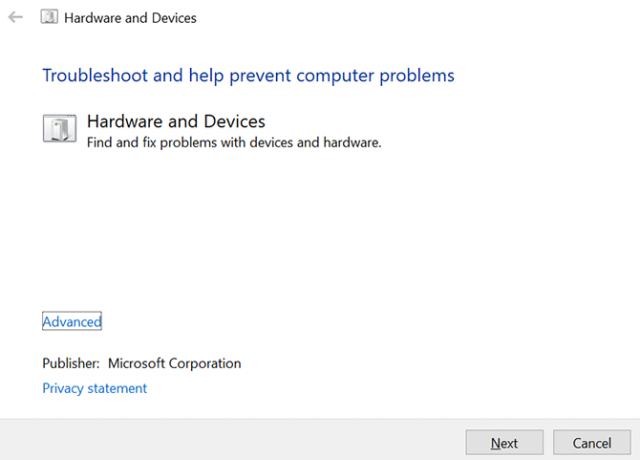
Task: Focus the Advanced link with dotted outline
Action: [72, 321]
